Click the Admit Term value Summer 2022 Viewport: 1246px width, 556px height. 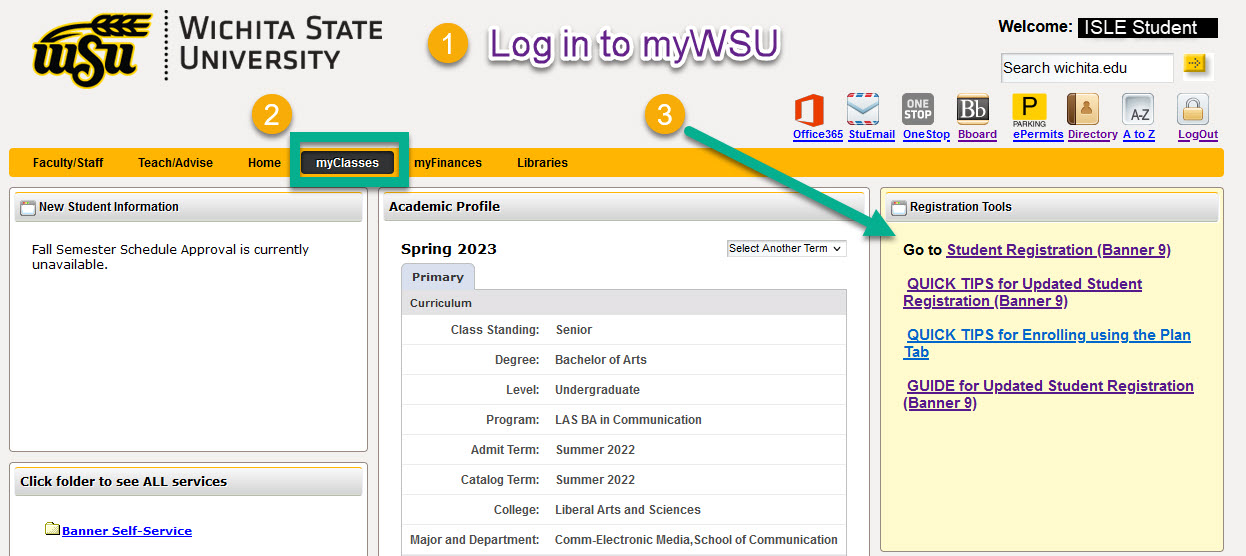click(595, 450)
